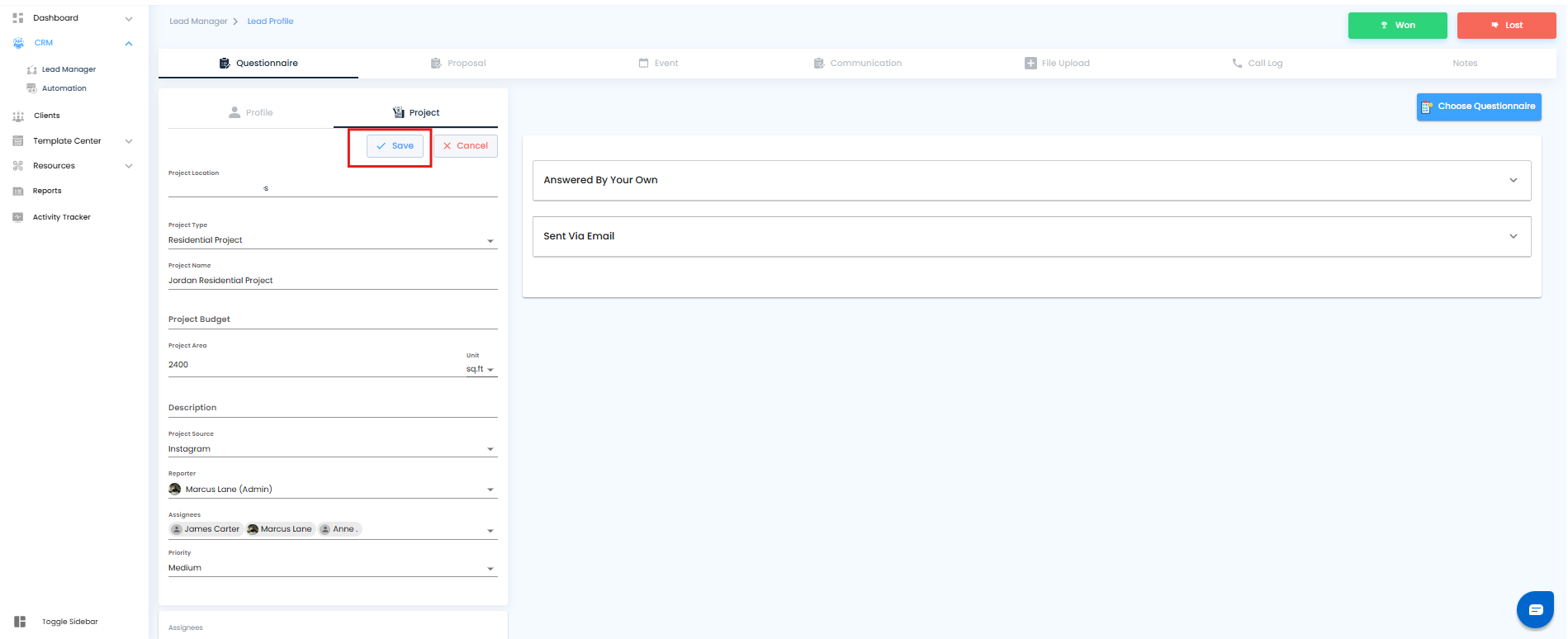
Task: Click the Reports icon
Action: [18, 191]
